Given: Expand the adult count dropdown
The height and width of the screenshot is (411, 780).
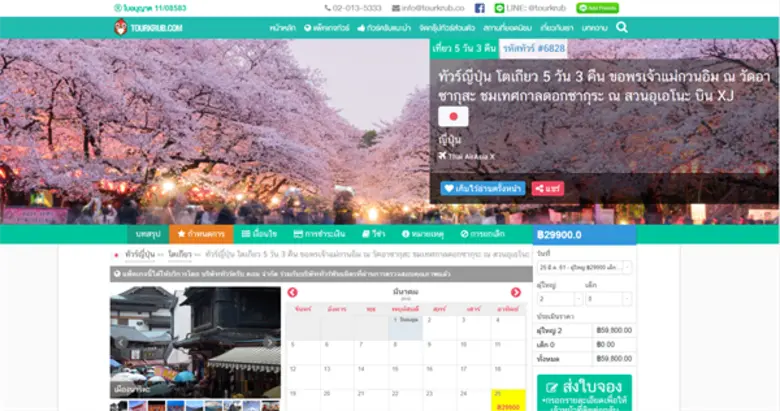Looking at the screenshot, I should pos(553,298).
